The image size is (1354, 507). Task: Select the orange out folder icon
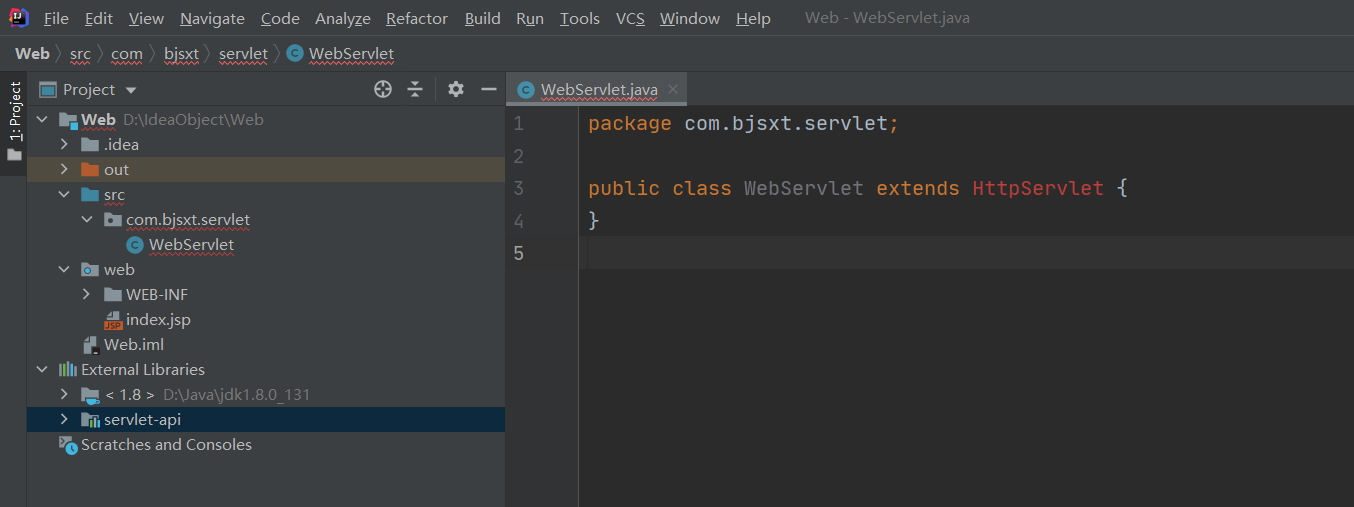click(x=90, y=170)
